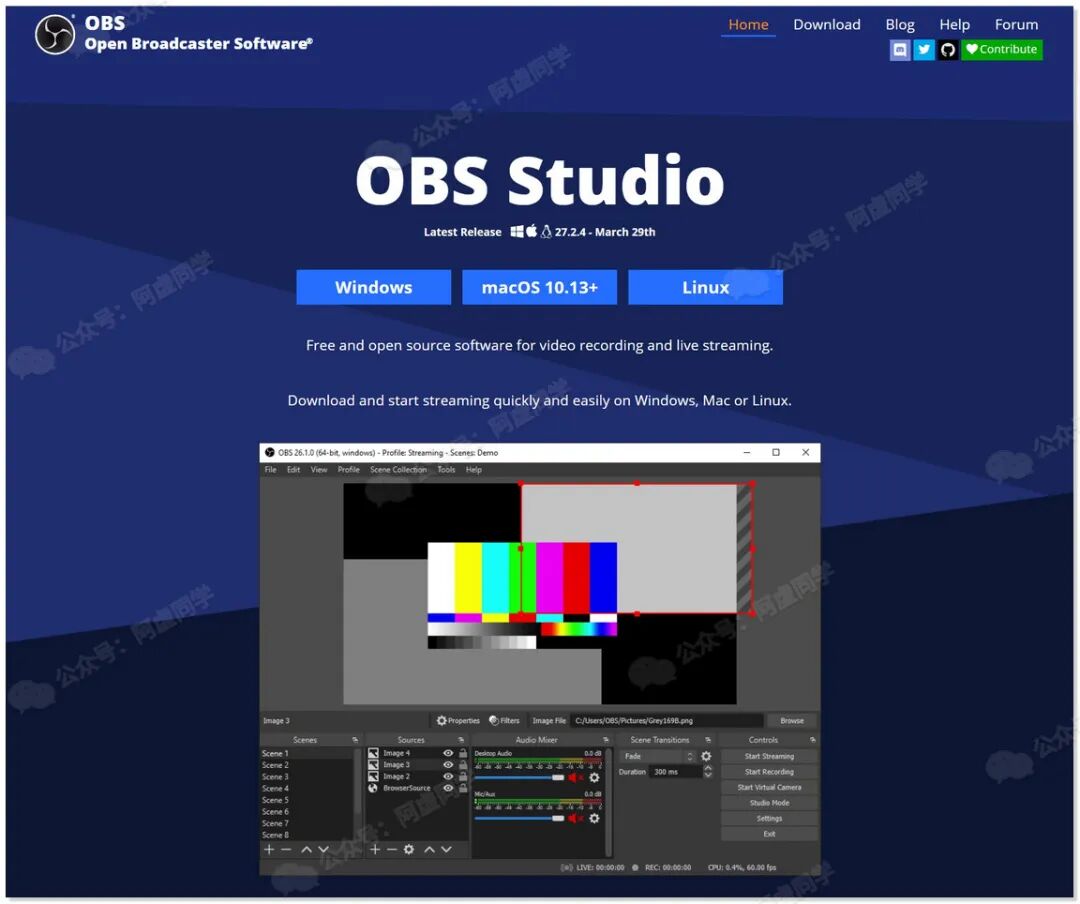Open the Discord chat icon link

(900, 50)
